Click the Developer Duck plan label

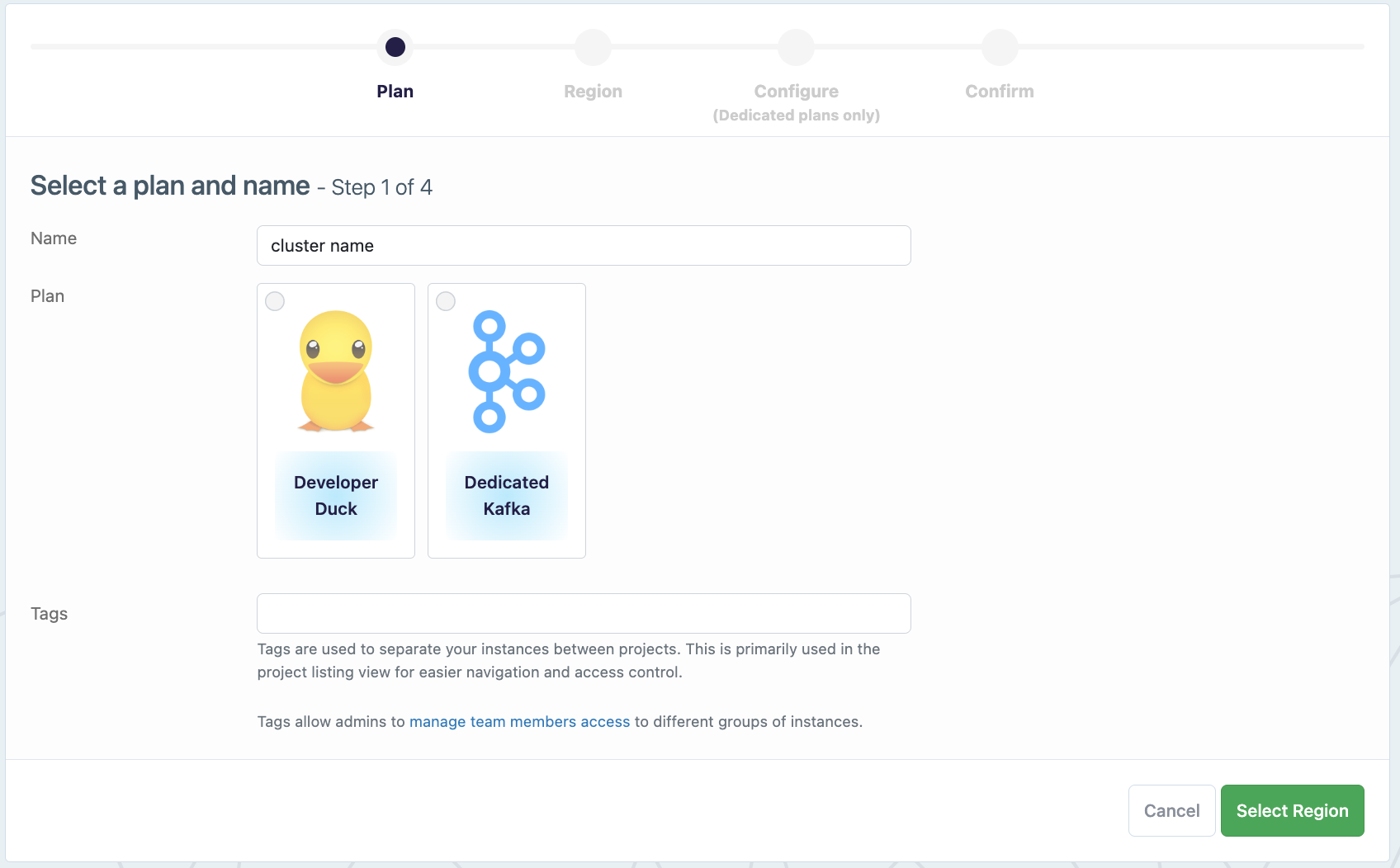pyautogui.click(x=336, y=495)
